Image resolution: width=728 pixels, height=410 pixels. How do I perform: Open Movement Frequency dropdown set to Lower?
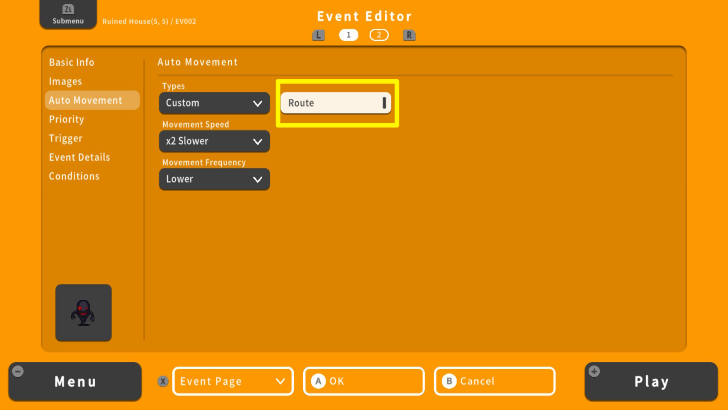click(214, 179)
